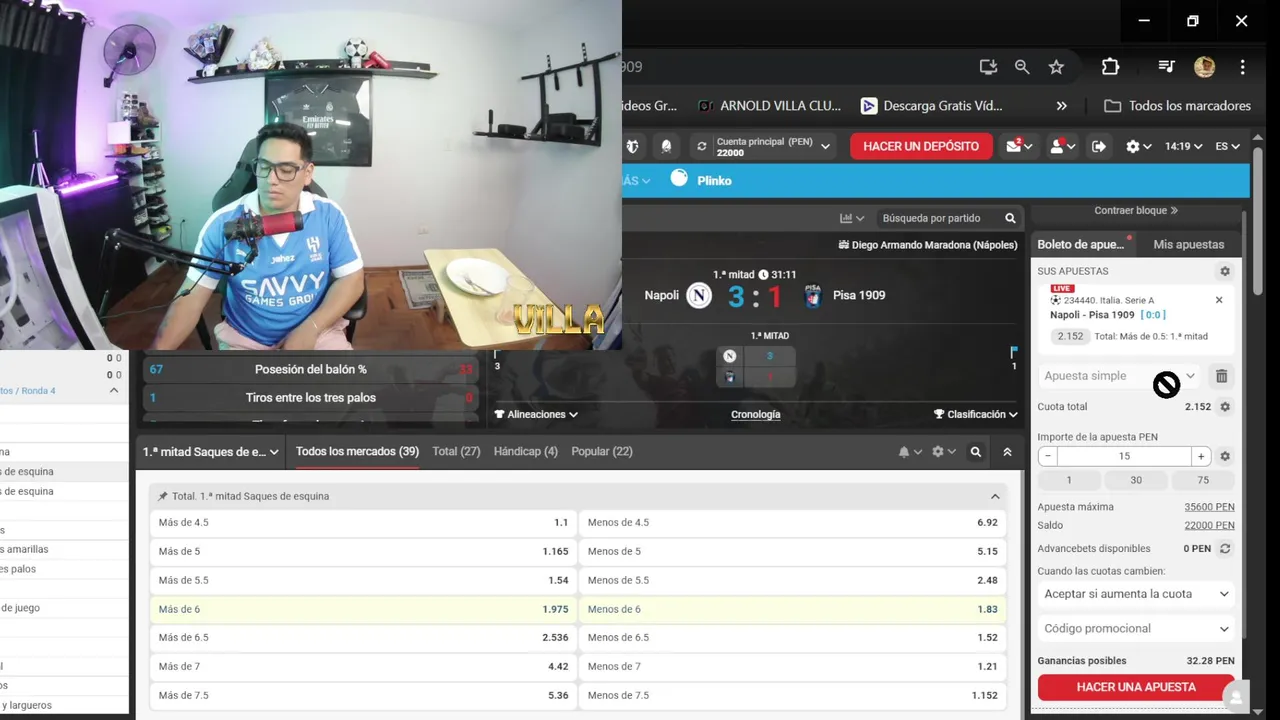
Task: Open the Todos los marcadores bookmarks folder
Action: click(1178, 106)
